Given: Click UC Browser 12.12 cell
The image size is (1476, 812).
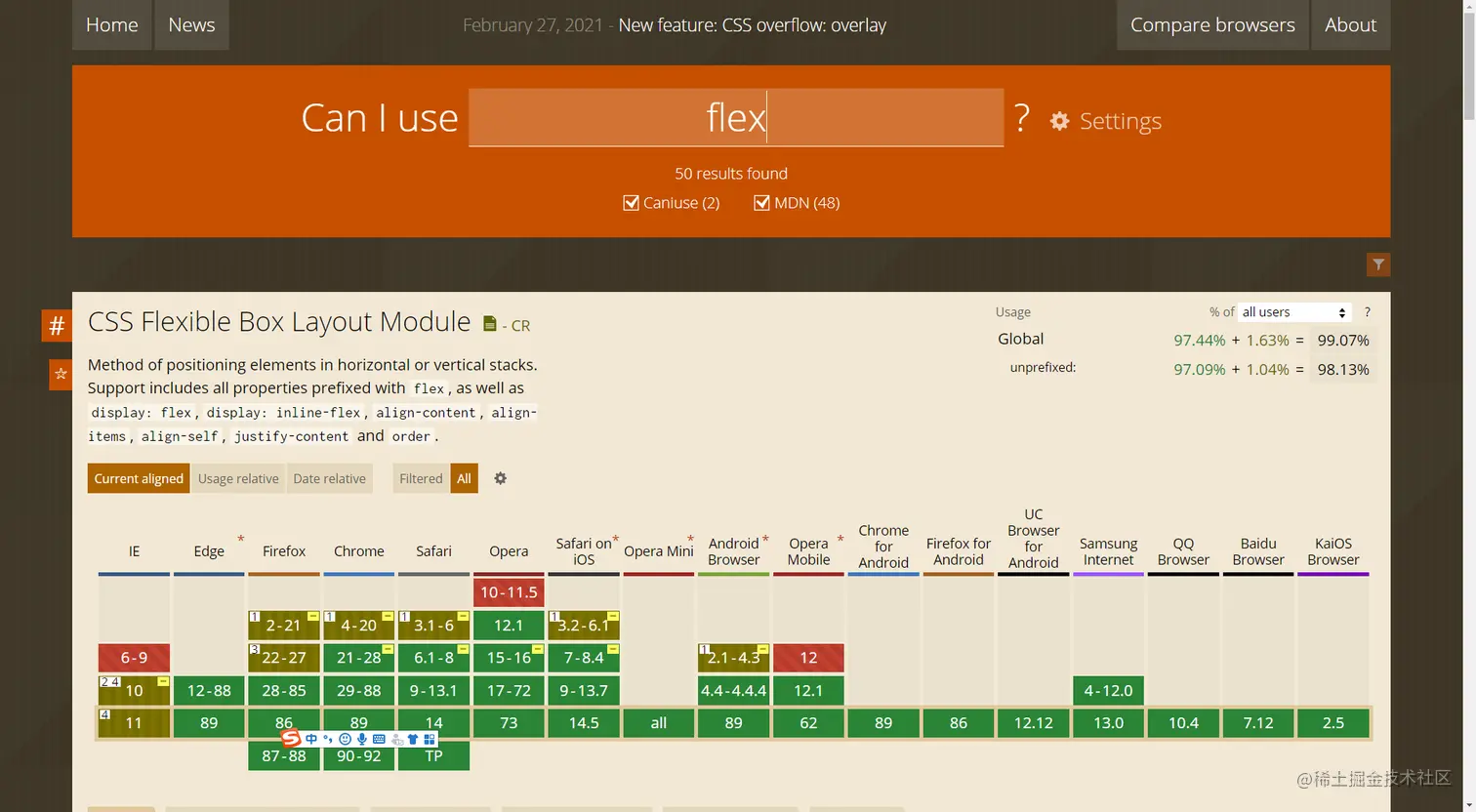Looking at the screenshot, I should (x=1034, y=723).
